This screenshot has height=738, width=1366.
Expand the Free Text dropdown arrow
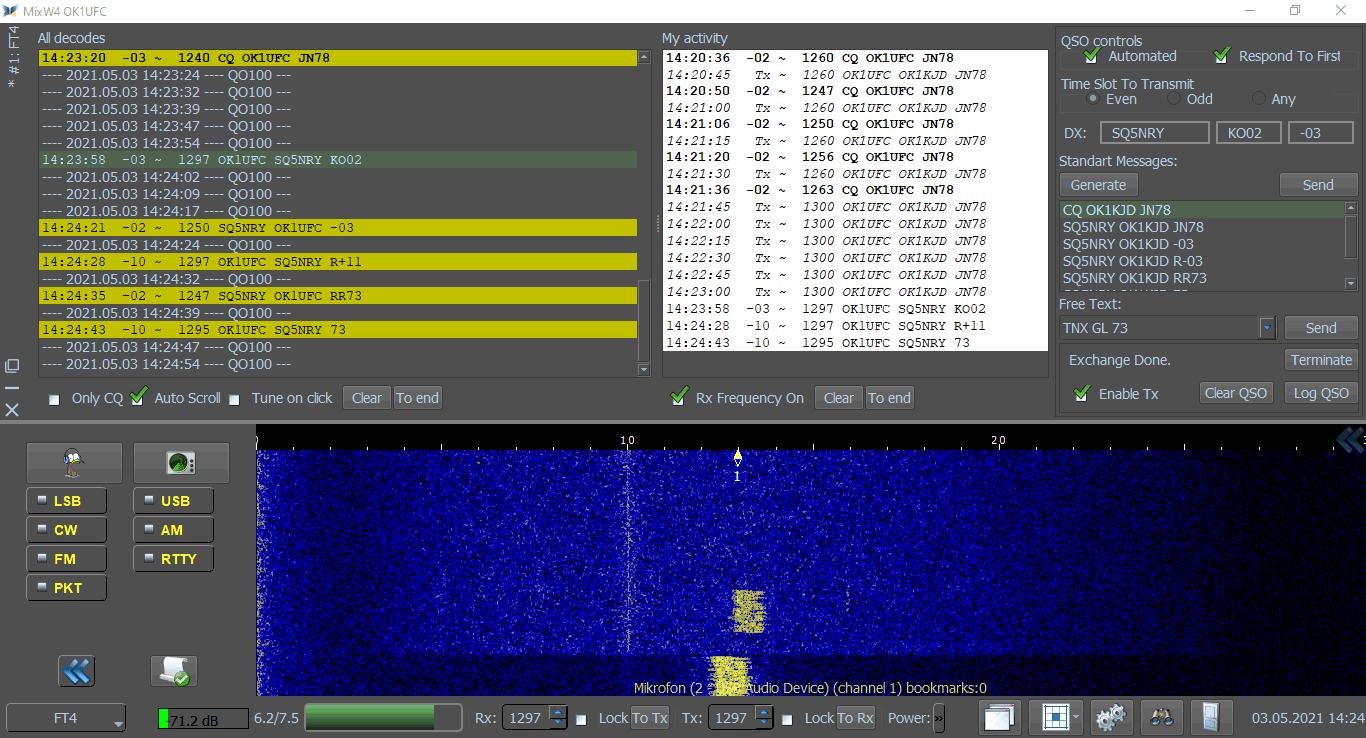coord(1267,328)
